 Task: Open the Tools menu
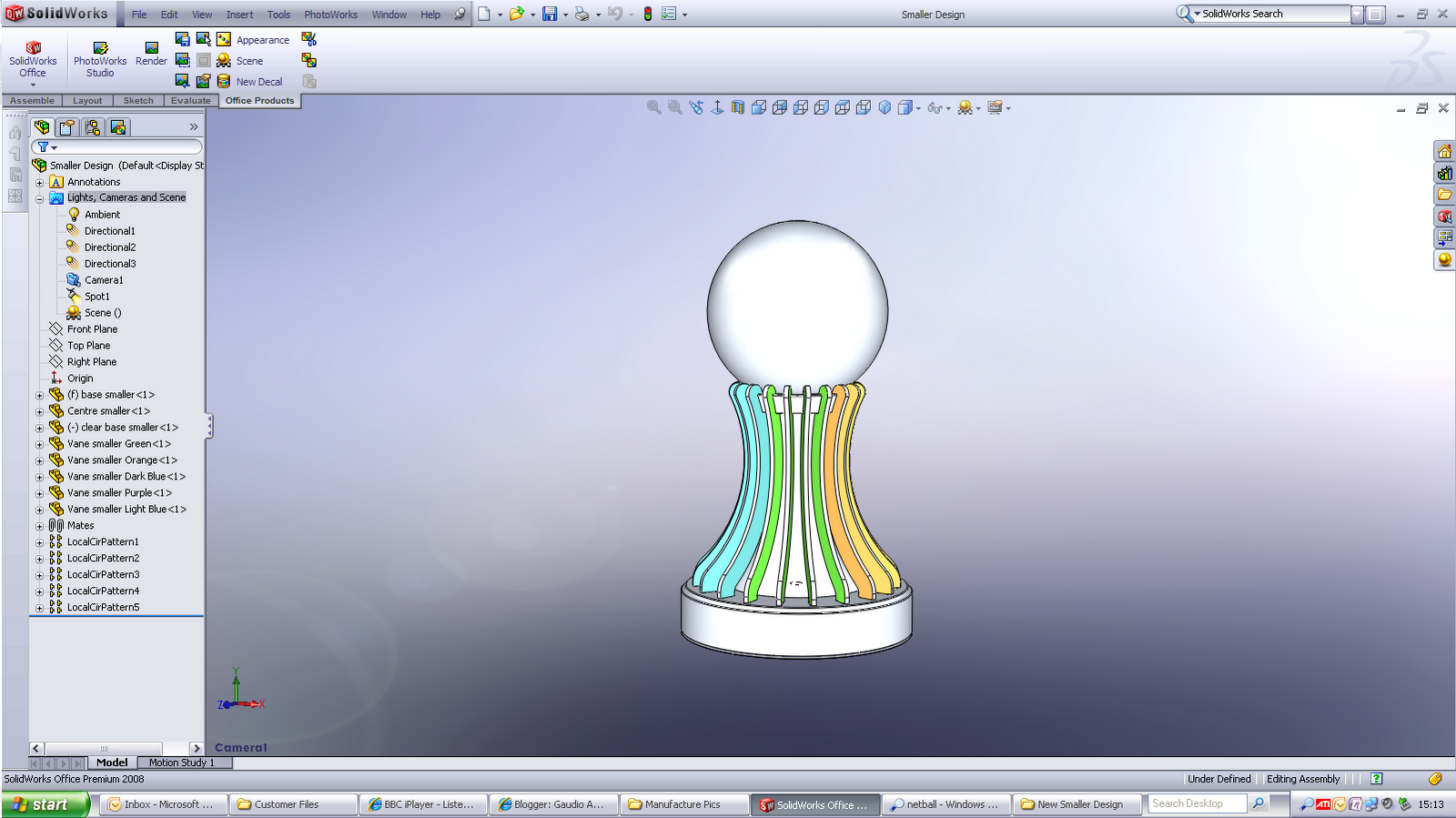point(279,15)
